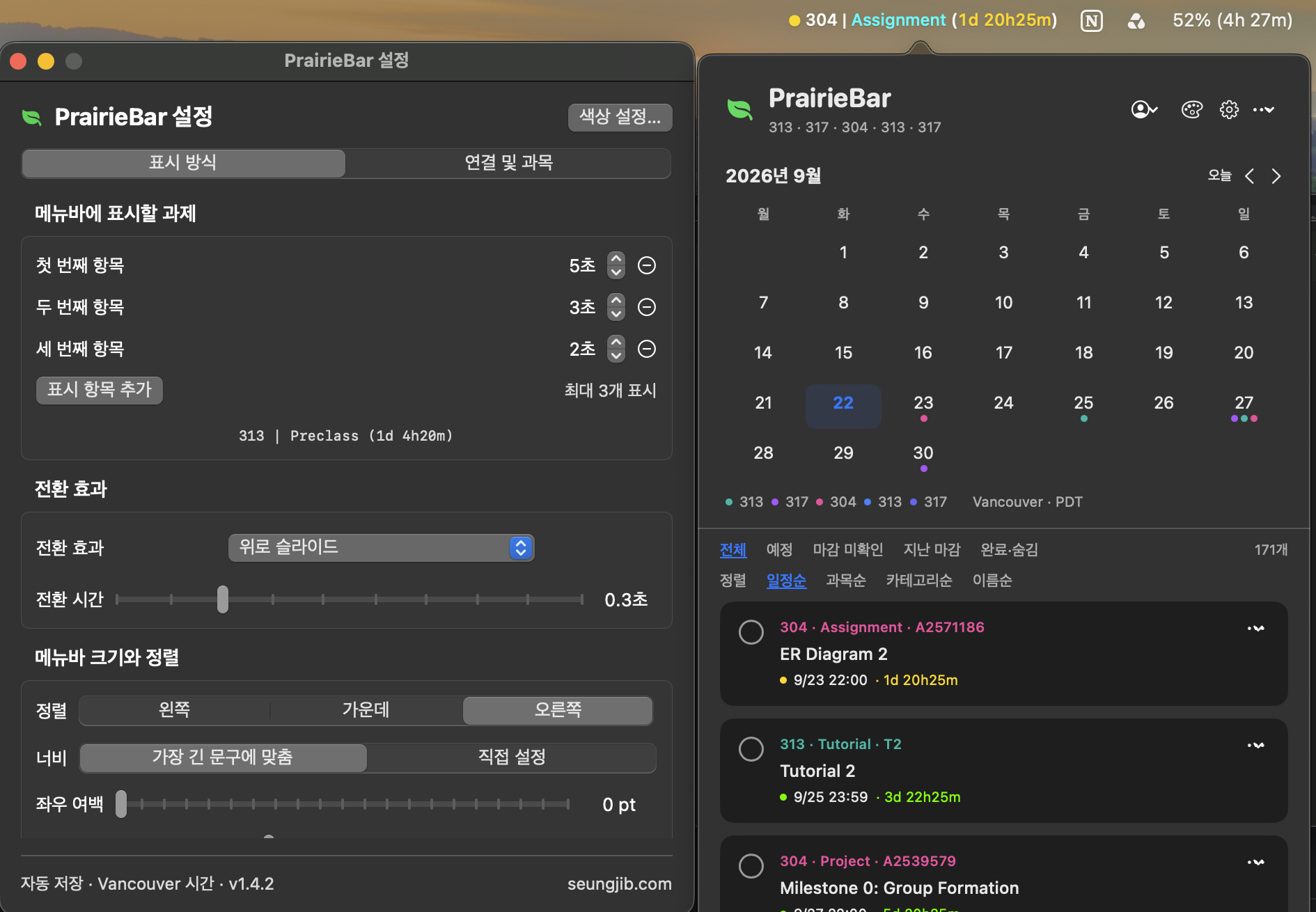Expand options for the Tutorial 2 task
The image size is (1316, 912).
(1255, 745)
